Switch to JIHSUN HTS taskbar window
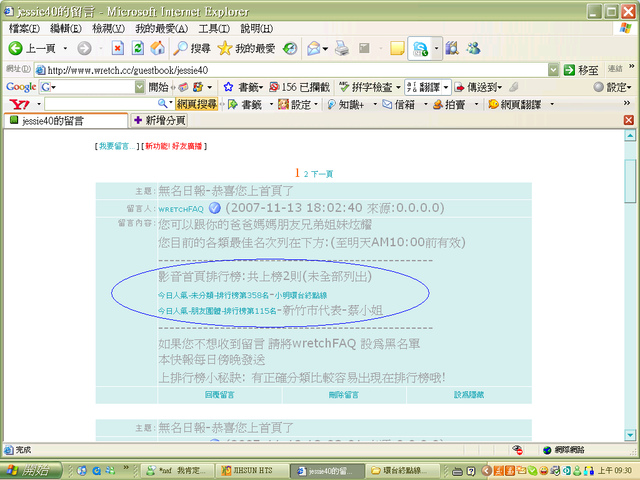 click(251, 471)
